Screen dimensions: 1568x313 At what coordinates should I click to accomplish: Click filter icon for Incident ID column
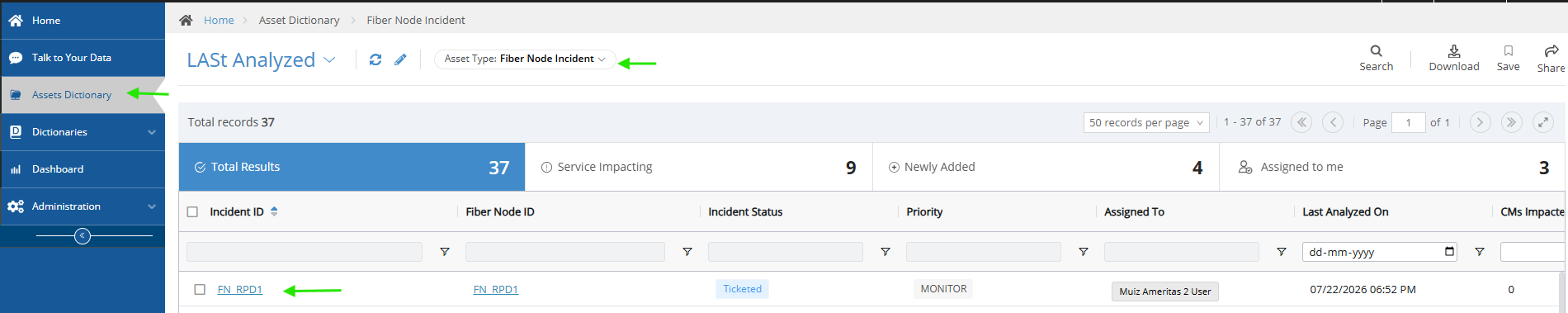(x=444, y=252)
